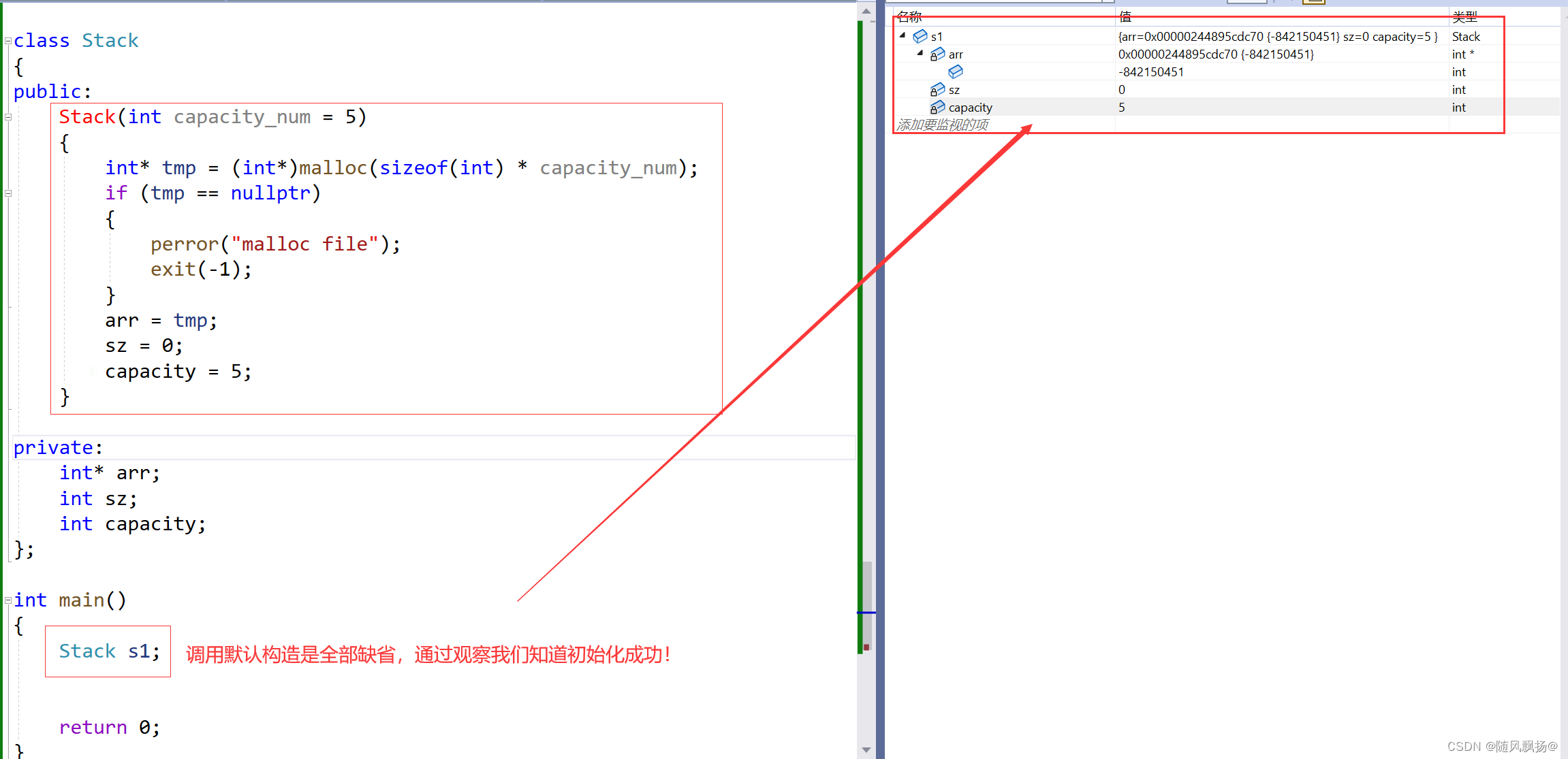Viewport: 1568px width, 759px height.
Task: Click the 'sz = 0;' code line
Action: coord(144,346)
